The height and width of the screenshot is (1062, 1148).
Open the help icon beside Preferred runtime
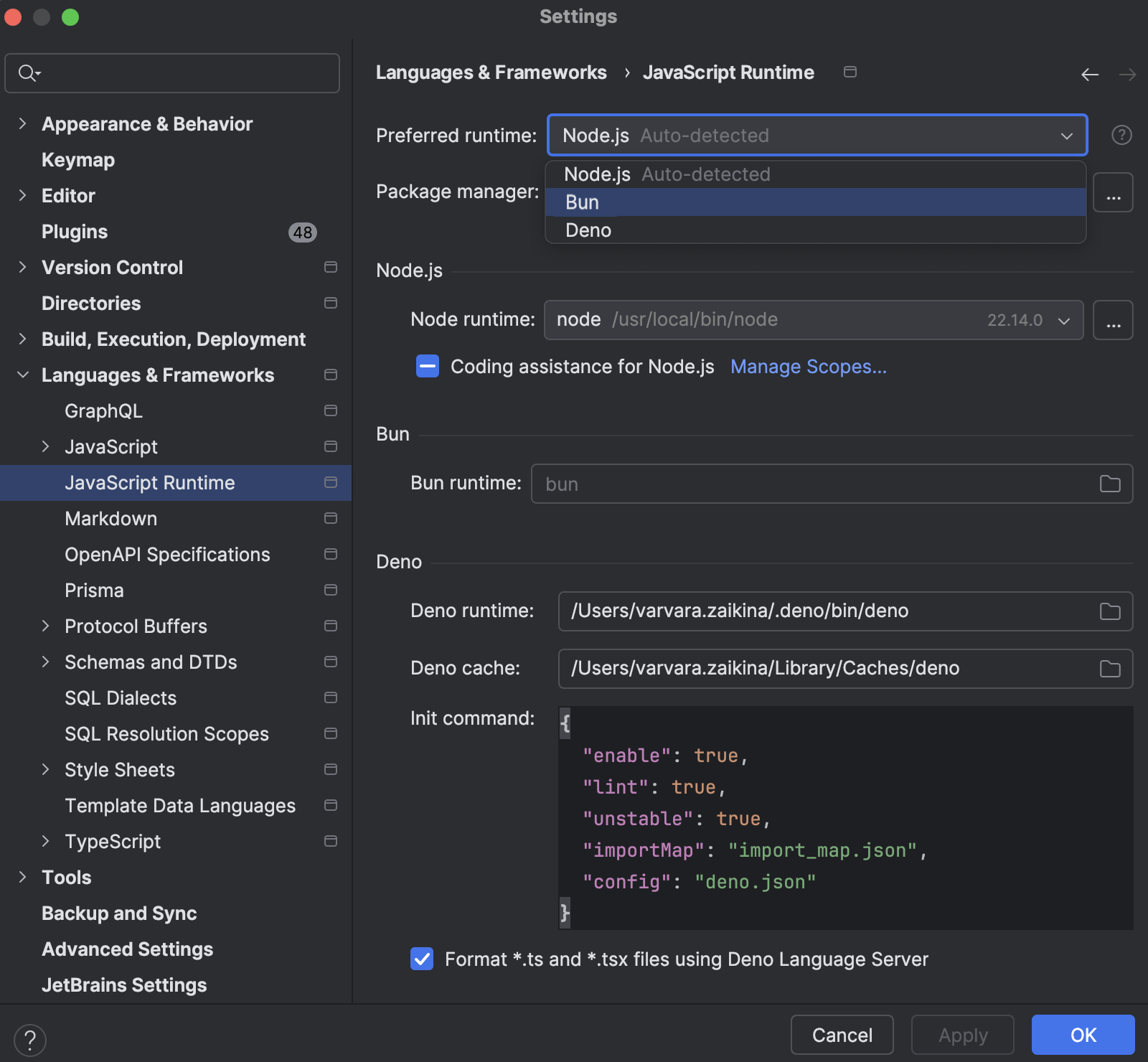coord(1121,135)
